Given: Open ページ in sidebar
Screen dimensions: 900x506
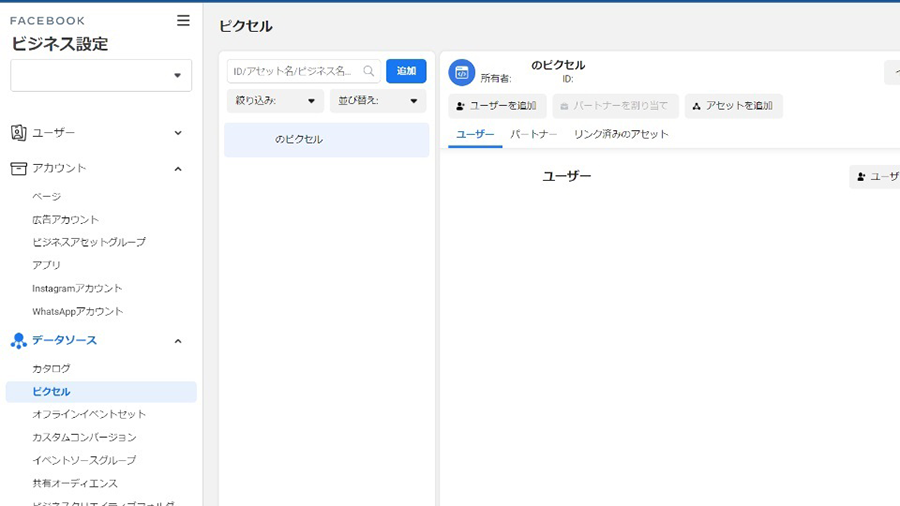Looking at the screenshot, I should pyautogui.click(x=46, y=197).
